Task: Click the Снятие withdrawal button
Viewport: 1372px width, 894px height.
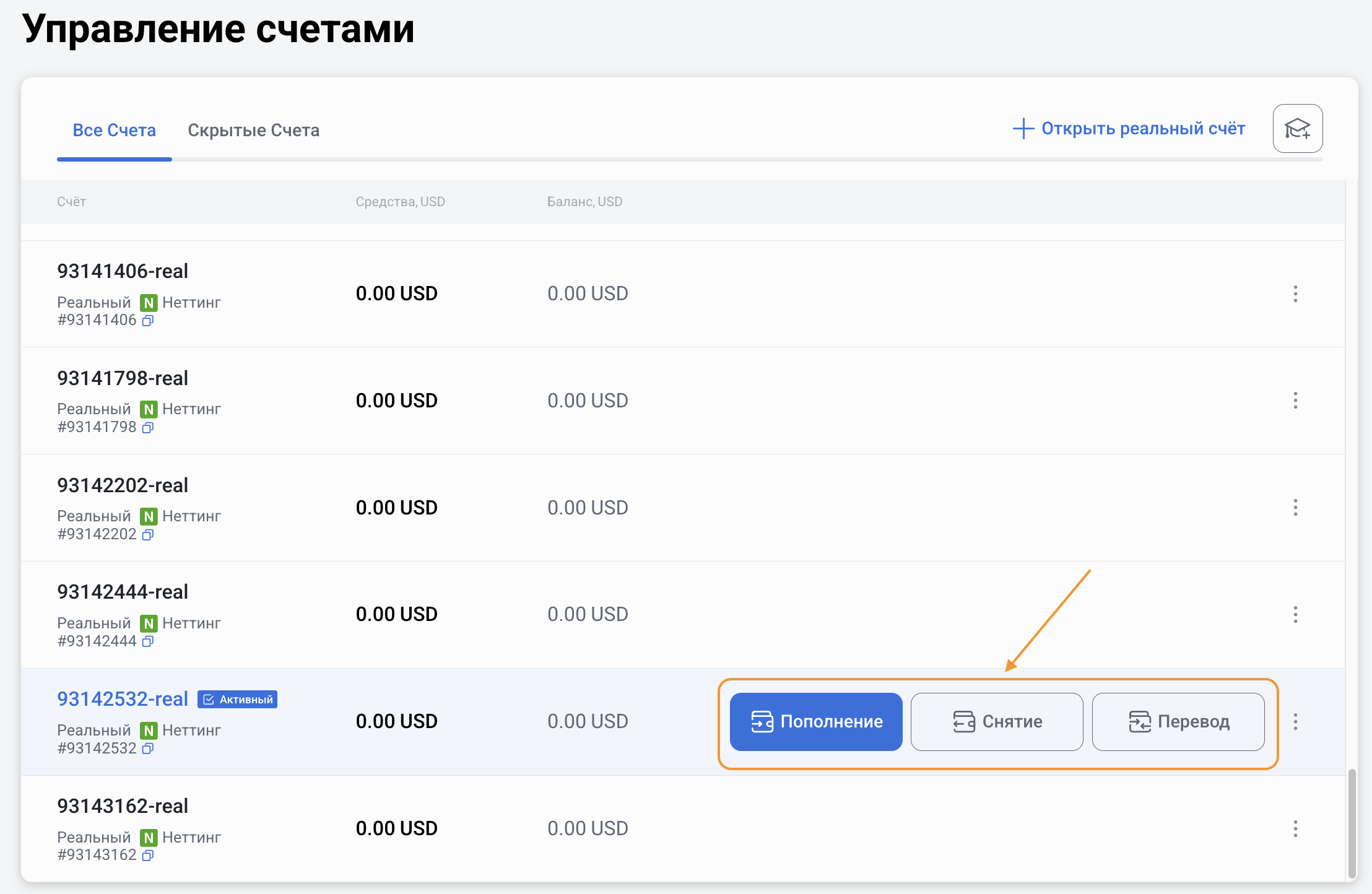Action: coord(997,721)
